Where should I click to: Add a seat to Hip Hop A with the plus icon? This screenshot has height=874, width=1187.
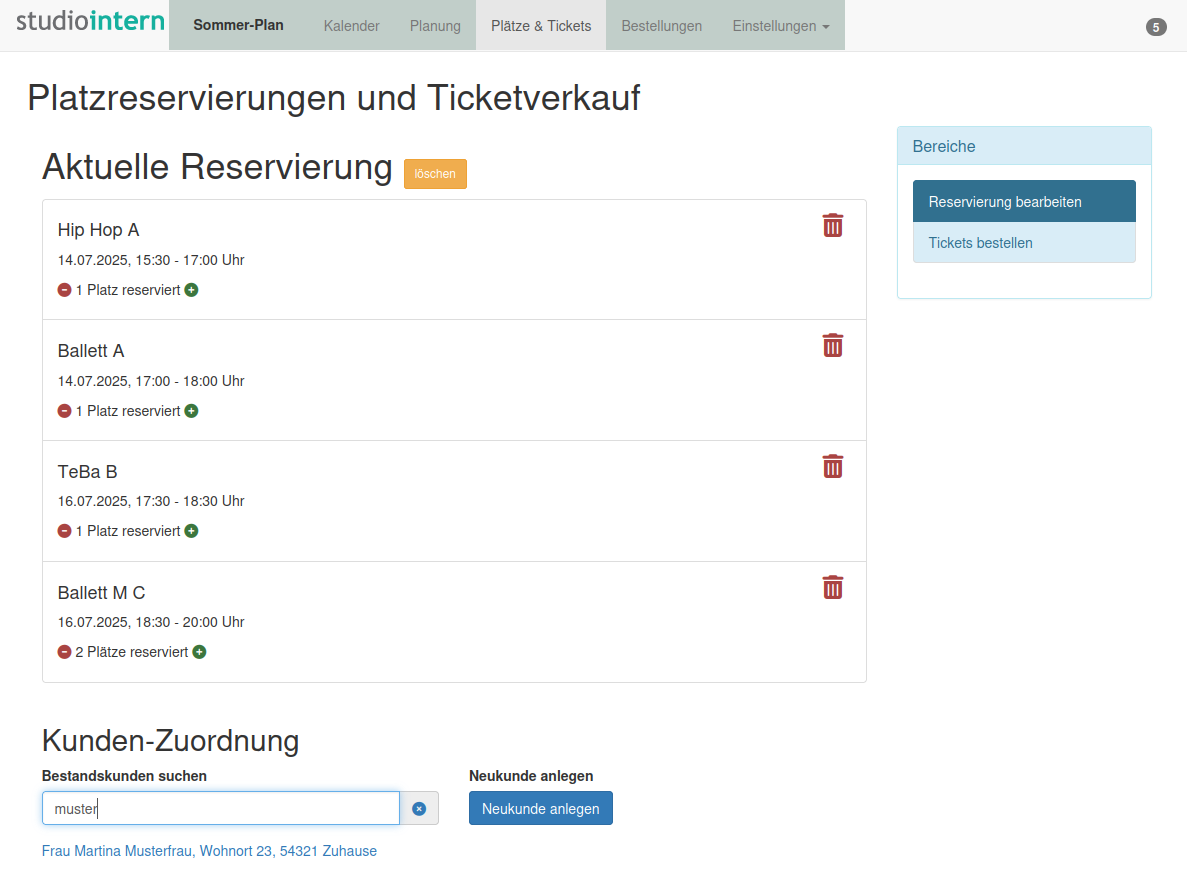pyautogui.click(x=191, y=290)
